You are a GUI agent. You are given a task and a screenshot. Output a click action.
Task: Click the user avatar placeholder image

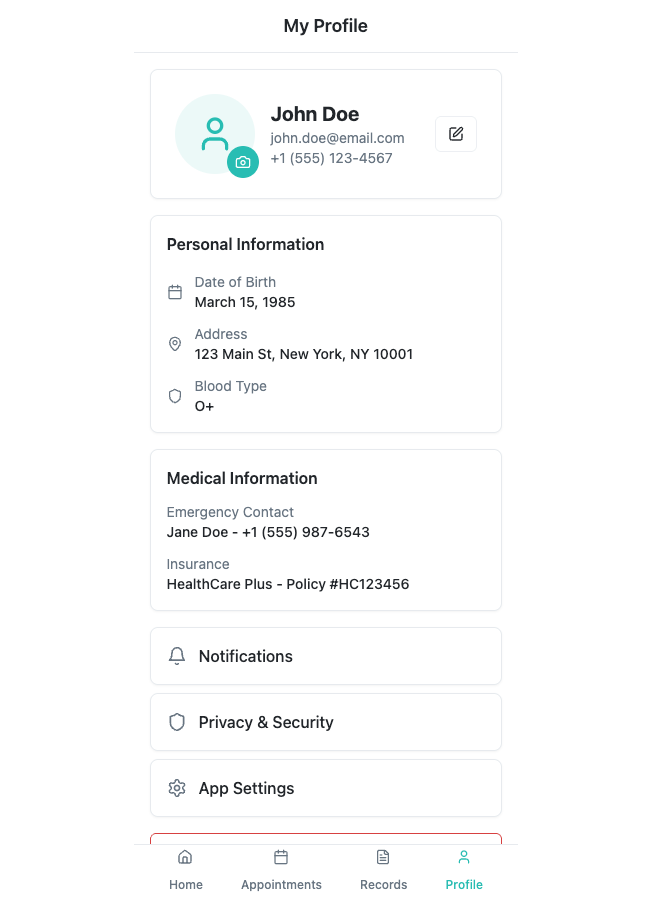[215, 134]
